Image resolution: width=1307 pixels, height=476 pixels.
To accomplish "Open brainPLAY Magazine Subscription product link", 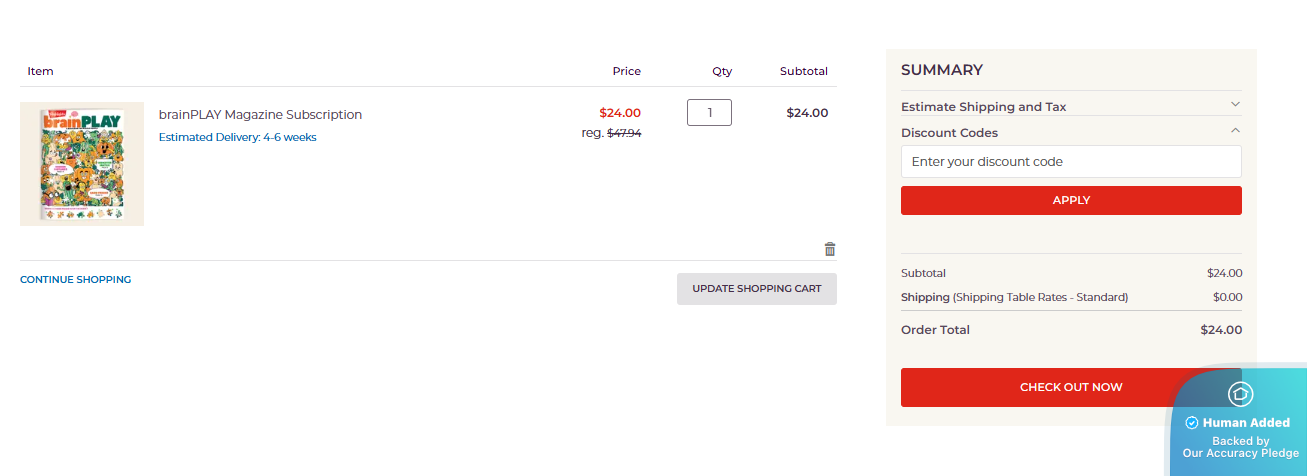I will (260, 115).
